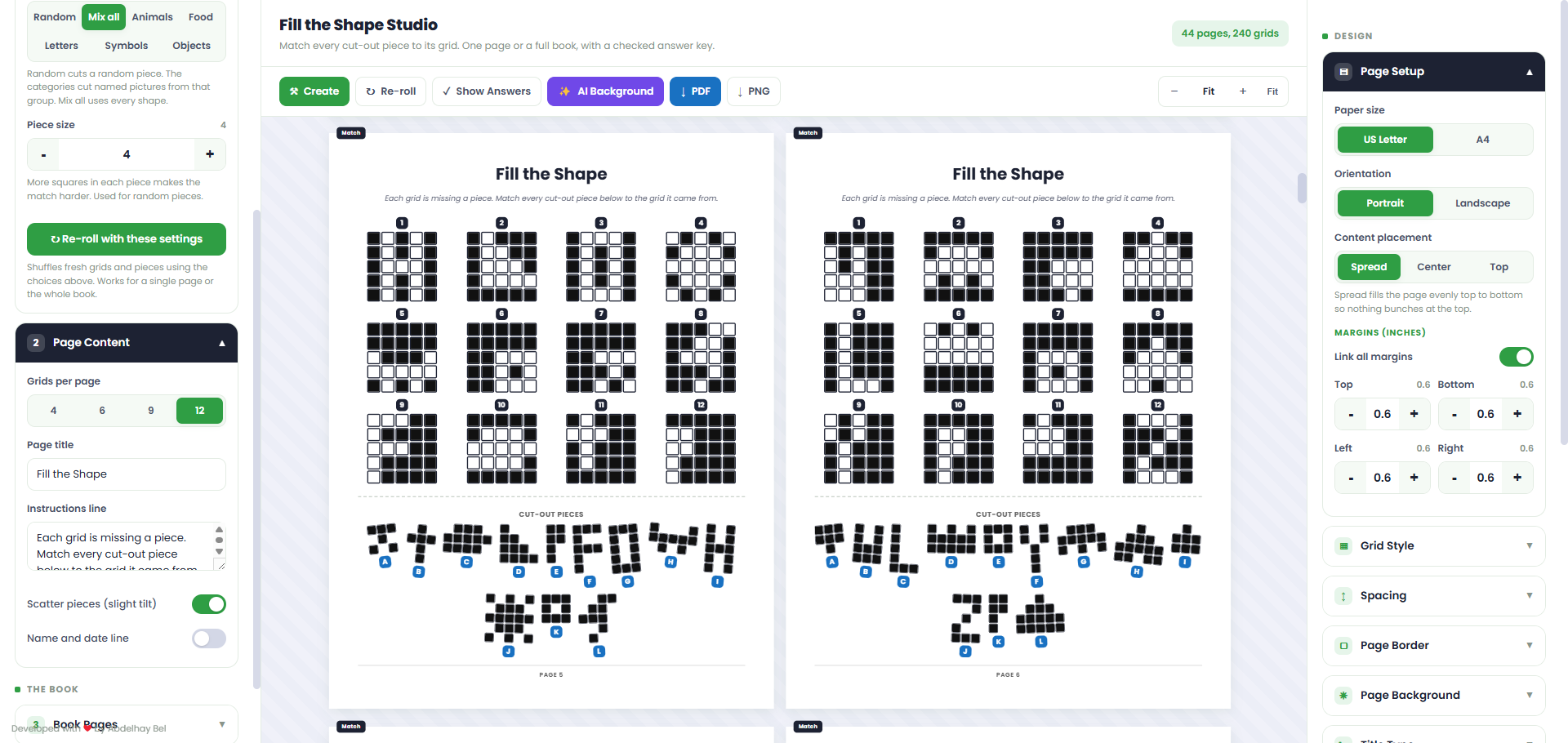
Task: Increase piece size with plus button
Action: tap(210, 154)
